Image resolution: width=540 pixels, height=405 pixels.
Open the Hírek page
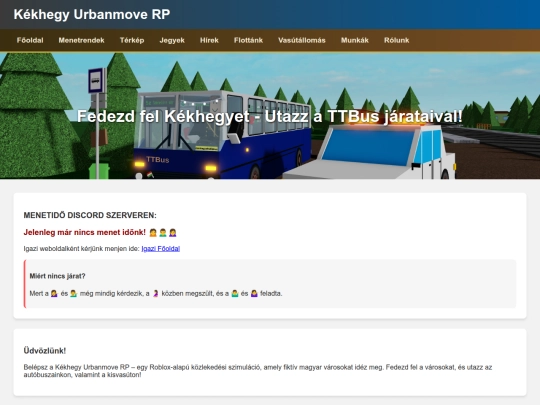[209, 40]
